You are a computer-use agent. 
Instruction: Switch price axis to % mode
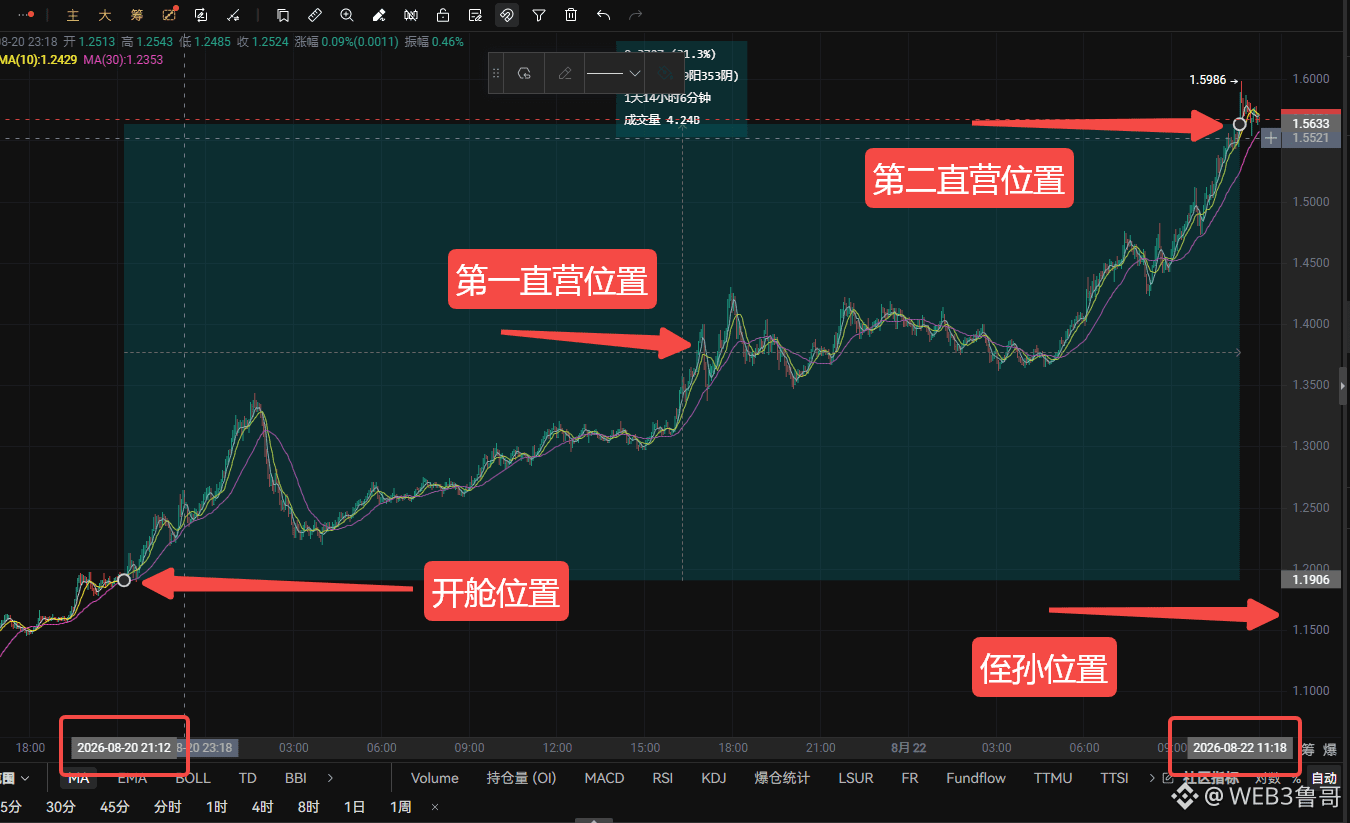(x=1296, y=778)
